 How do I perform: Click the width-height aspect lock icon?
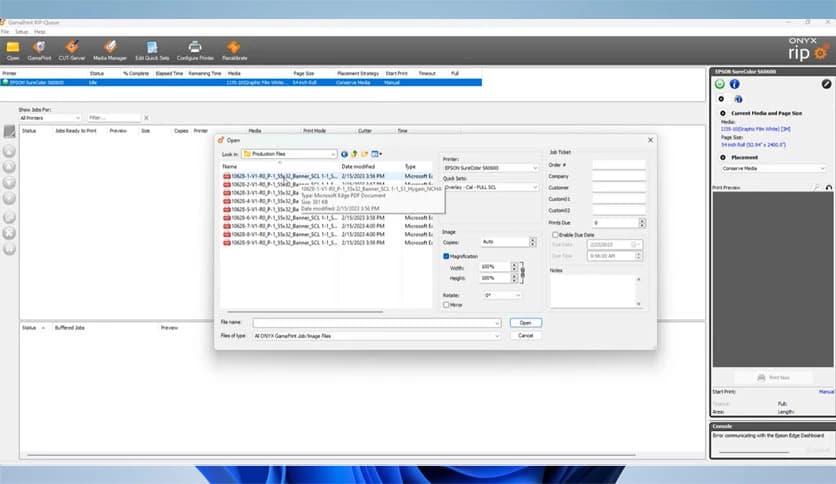point(522,273)
